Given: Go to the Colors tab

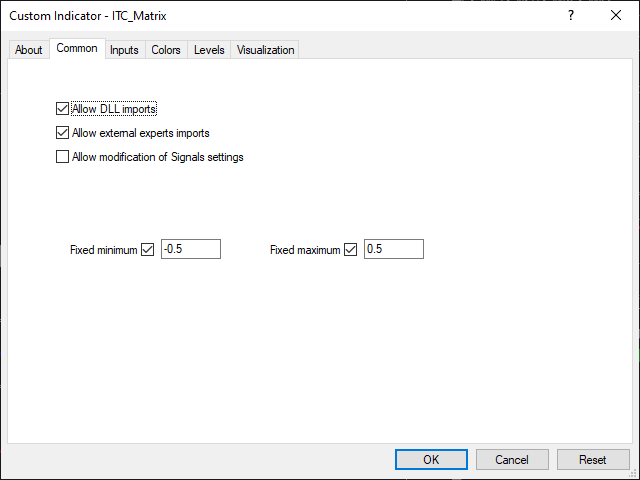Looking at the screenshot, I should click(166, 50).
